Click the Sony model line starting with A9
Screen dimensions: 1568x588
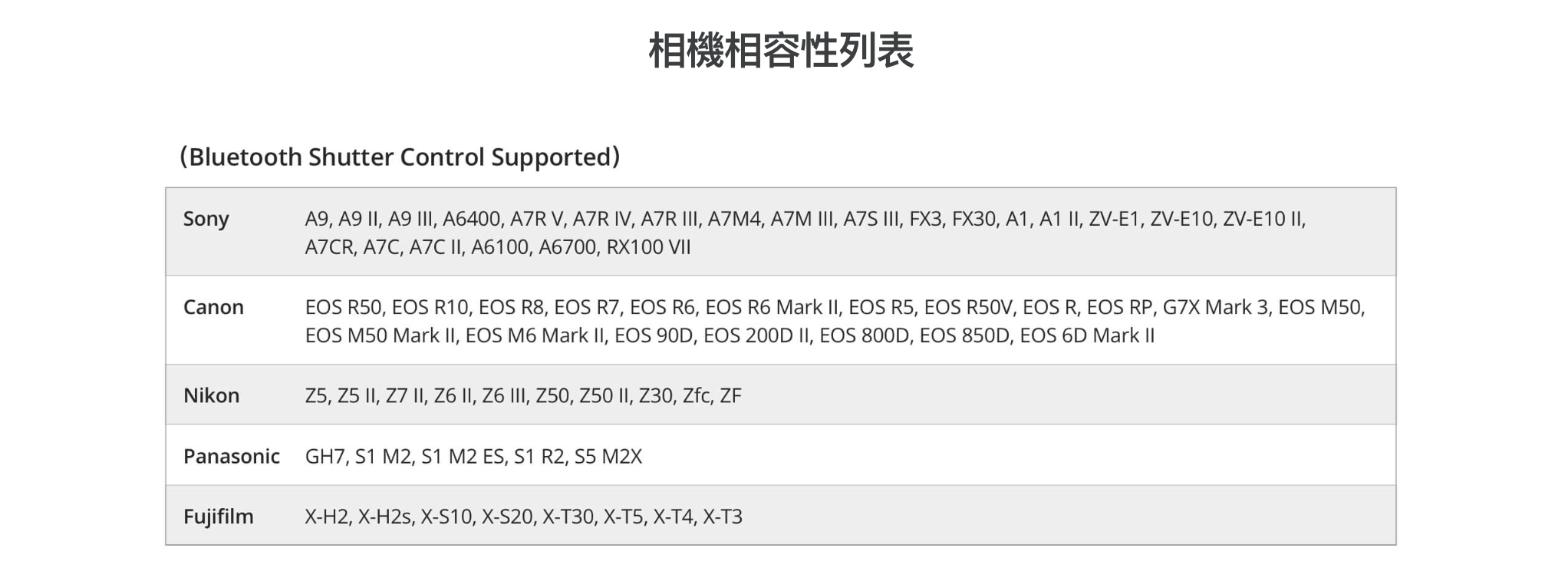(x=805, y=219)
